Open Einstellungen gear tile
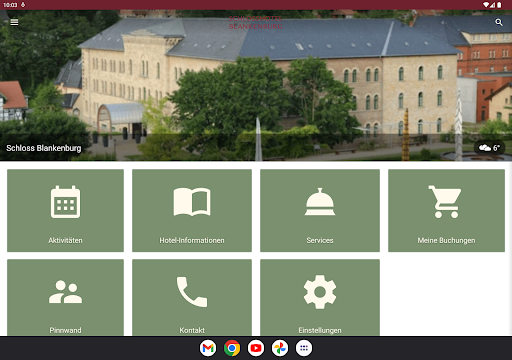Viewport: 512px width, 360px height. (320, 297)
